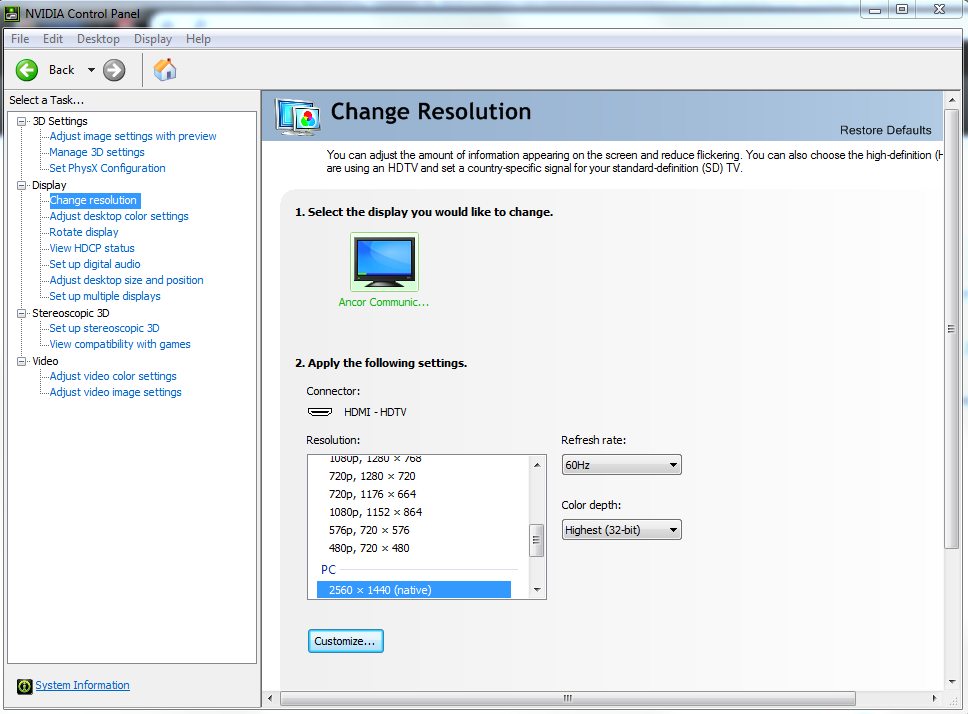This screenshot has height=714, width=968.
Task: Open Adjust image settings with preview
Action: (x=133, y=136)
